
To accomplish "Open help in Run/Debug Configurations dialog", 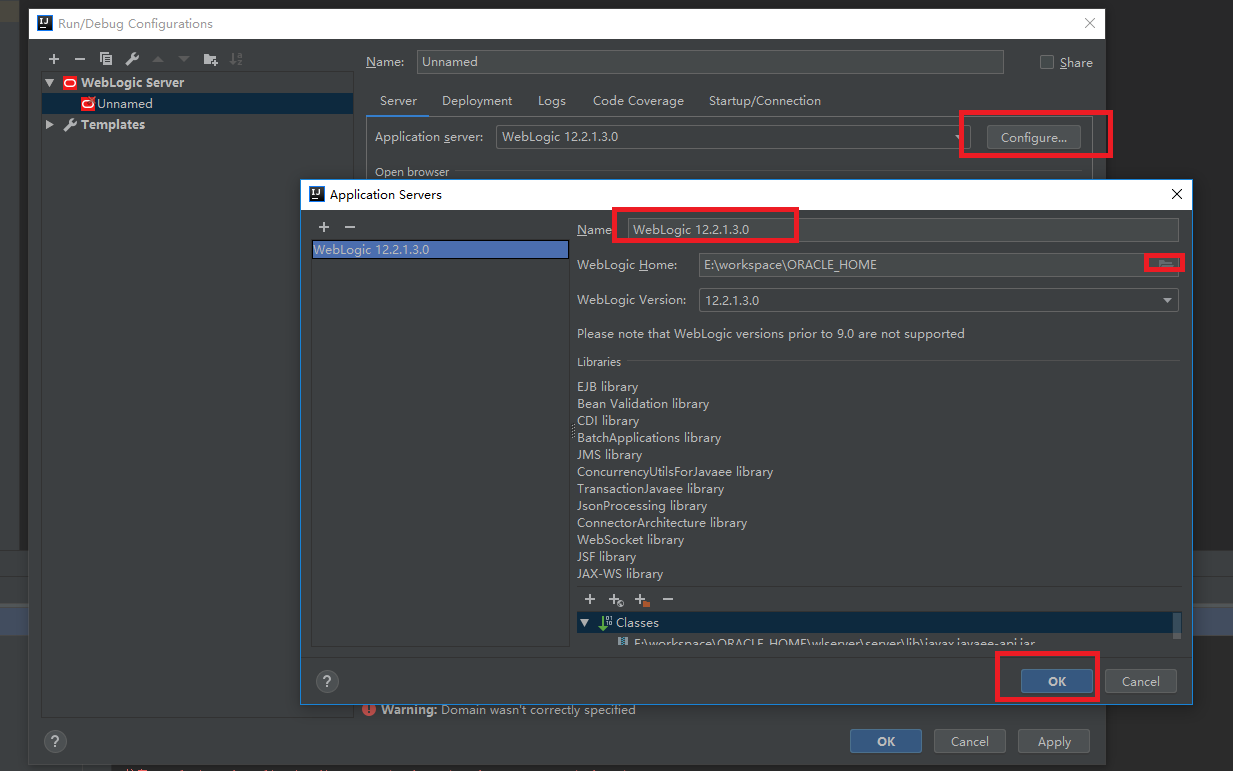I will pyautogui.click(x=56, y=741).
